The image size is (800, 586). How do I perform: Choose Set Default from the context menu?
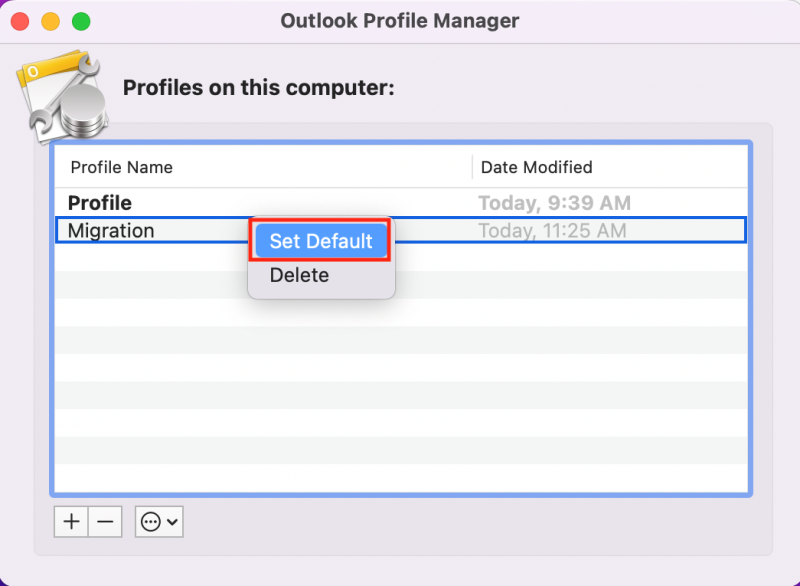(x=321, y=241)
